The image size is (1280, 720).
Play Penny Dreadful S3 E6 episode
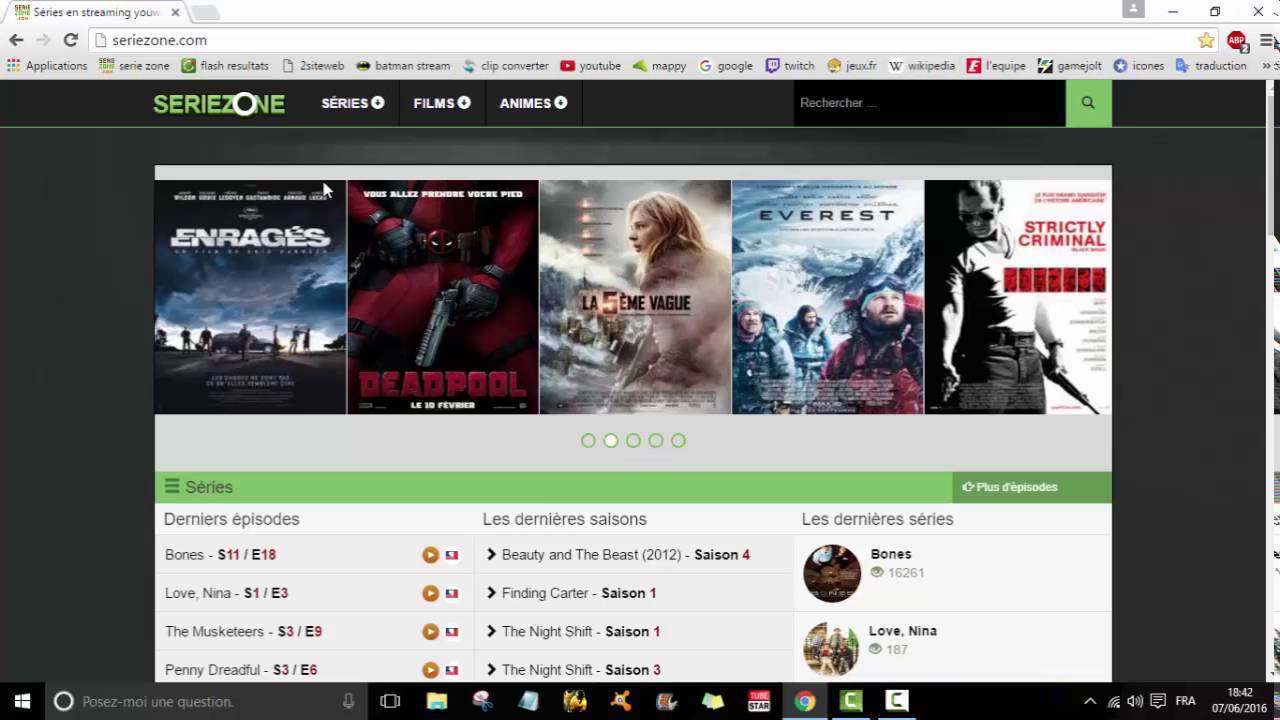point(430,670)
